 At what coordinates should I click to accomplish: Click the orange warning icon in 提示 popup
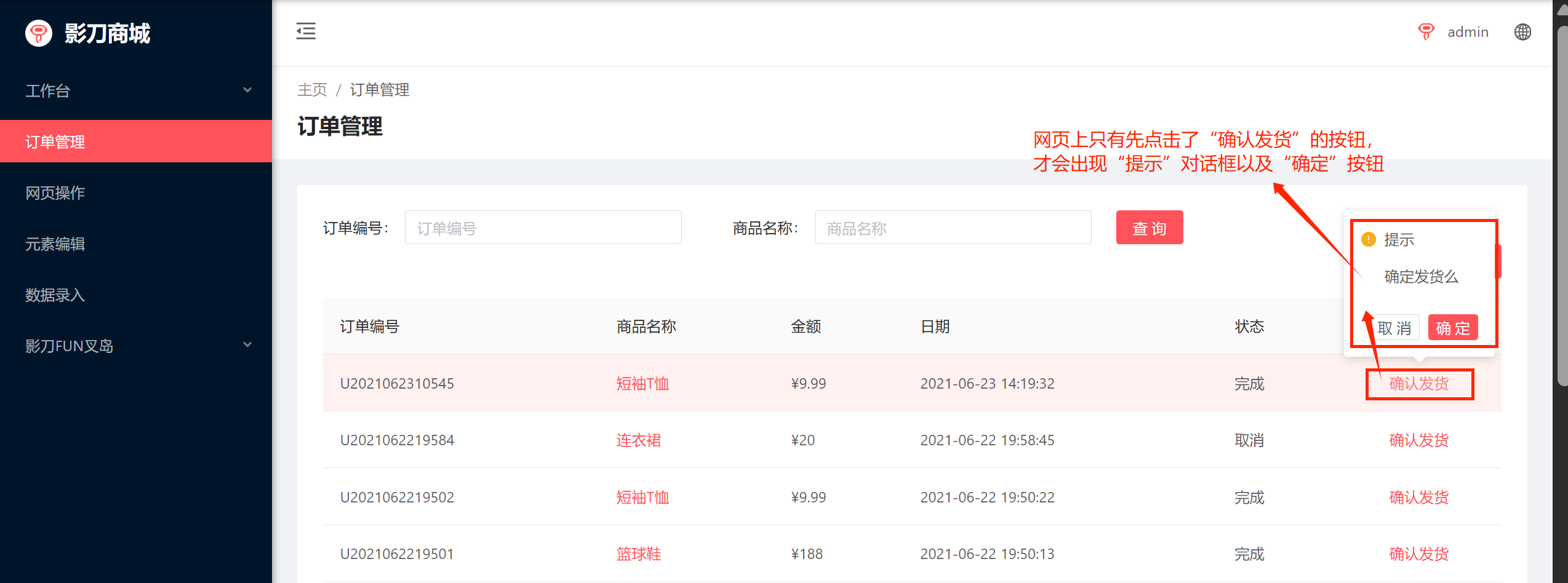click(x=1368, y=239)
